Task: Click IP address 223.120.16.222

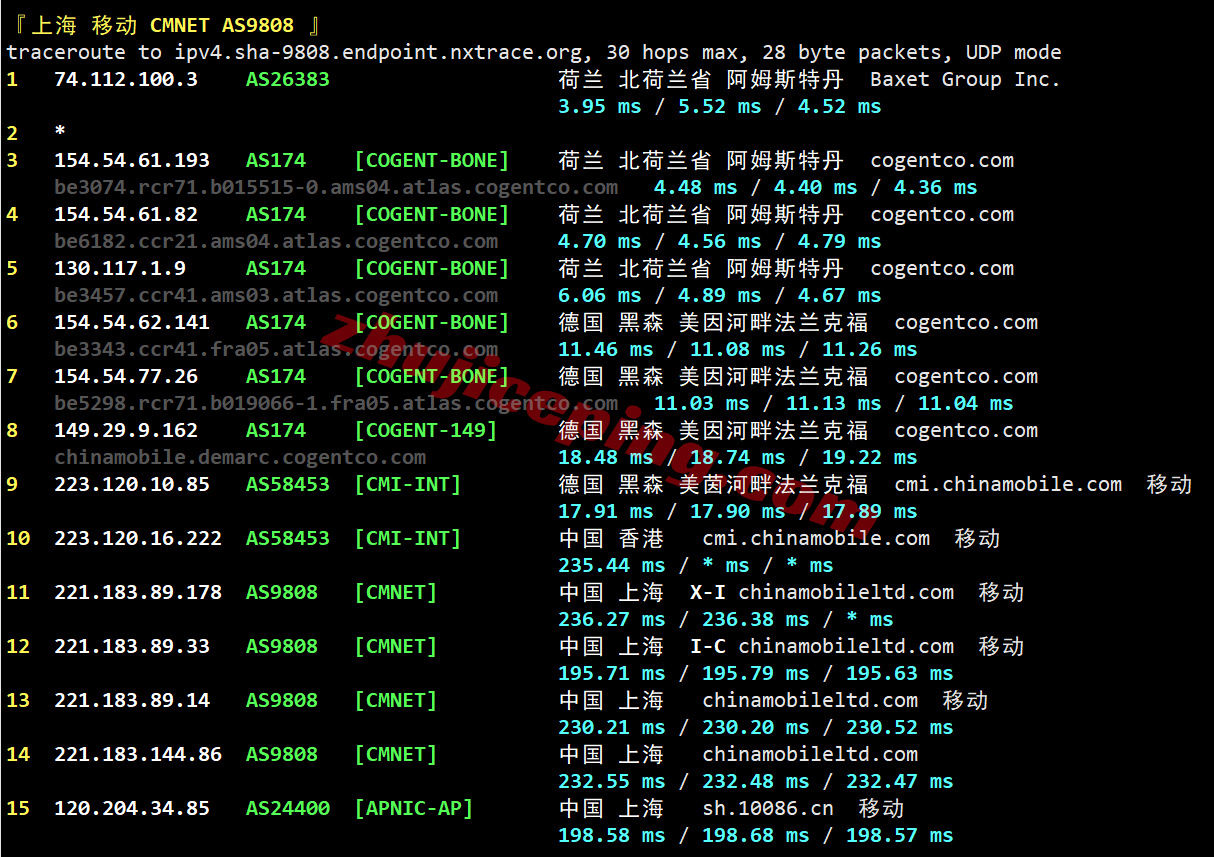Action: pyautogui.click(x=138, y=538)
